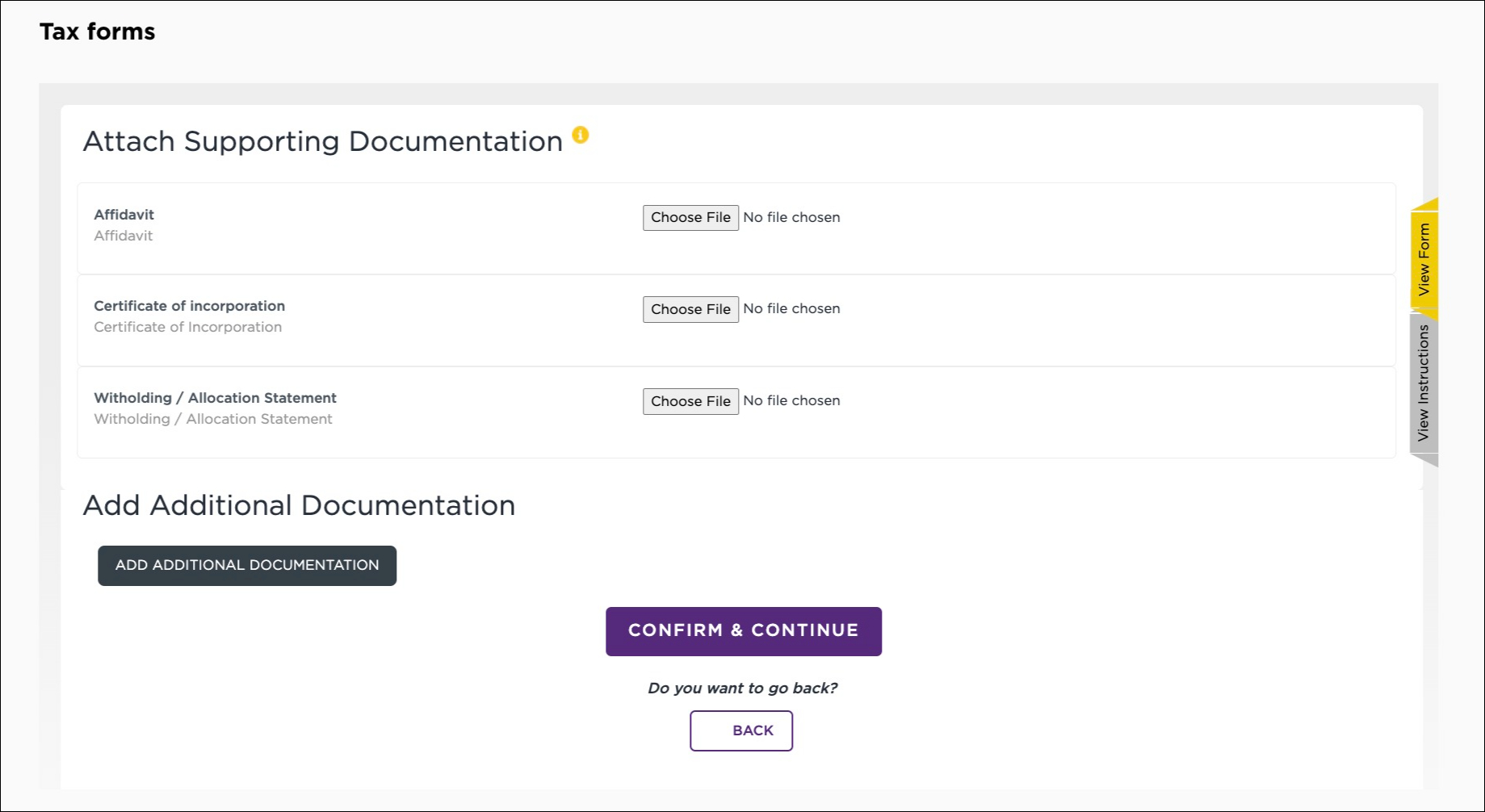The width and height of the screenshot is (1485, 812).
Task: Choose a file for the Affidavit row
Action: point(690,217)
